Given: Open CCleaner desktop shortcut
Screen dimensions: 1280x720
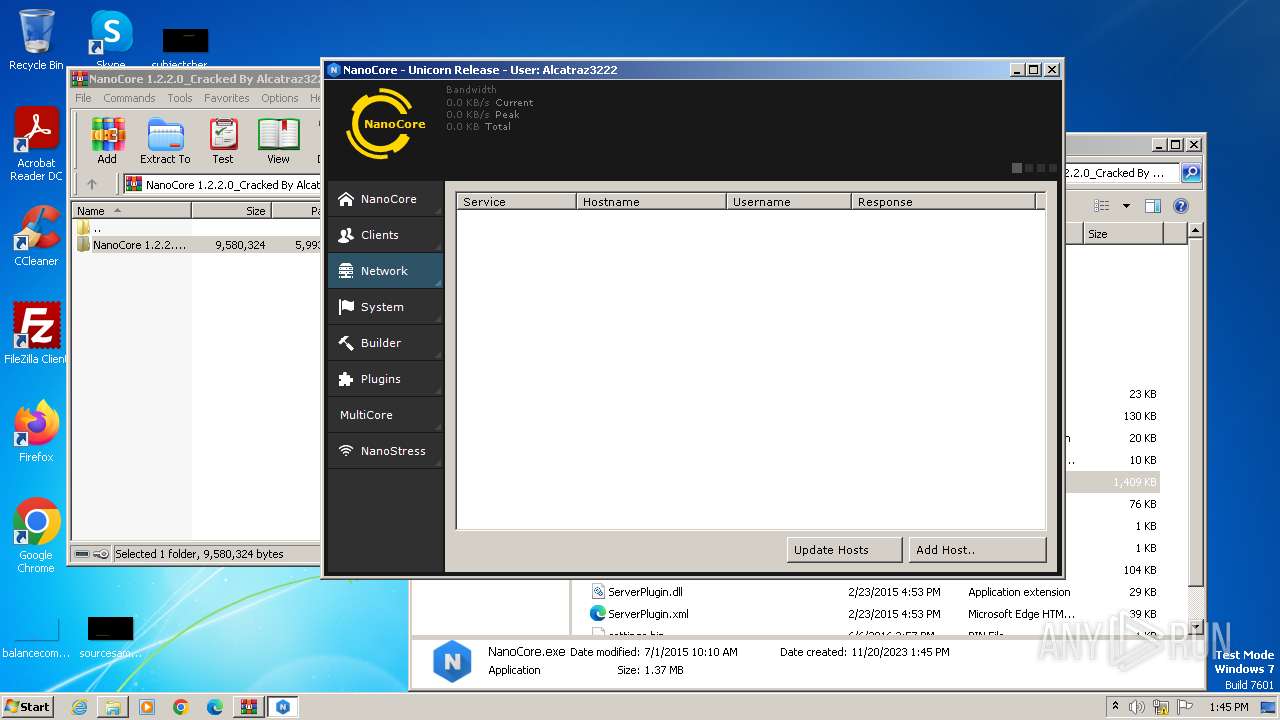Looking at the screenshot, I should coord(36,236).
